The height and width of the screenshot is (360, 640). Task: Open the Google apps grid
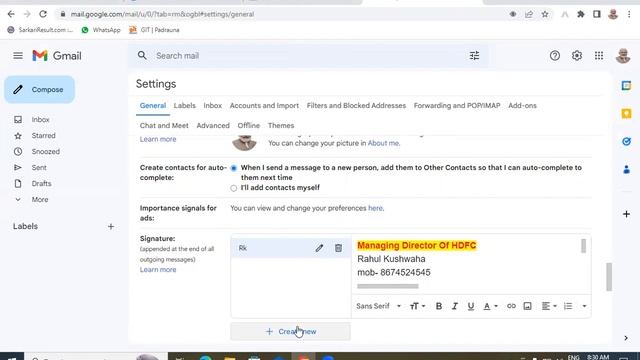click(x=599, y=56)
